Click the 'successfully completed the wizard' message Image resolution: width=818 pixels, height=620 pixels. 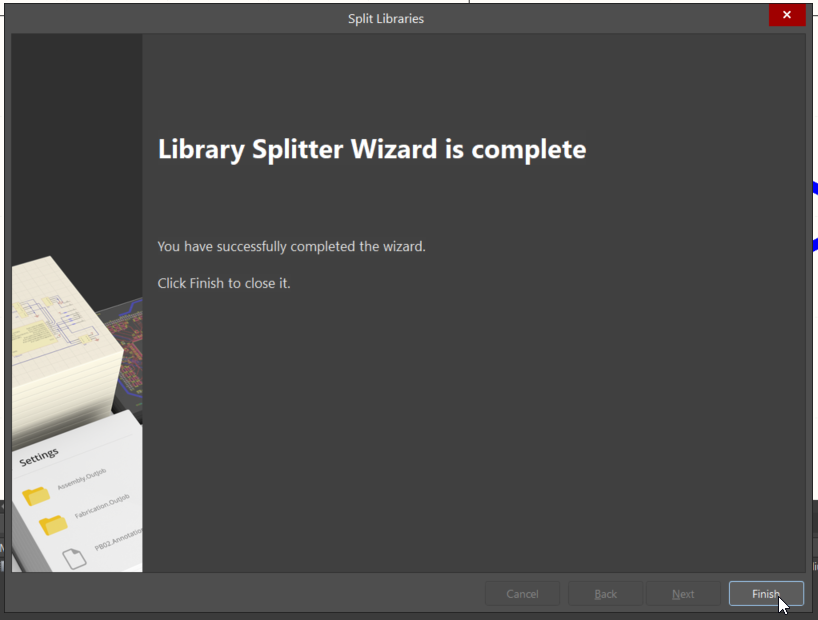click(291, 246)
